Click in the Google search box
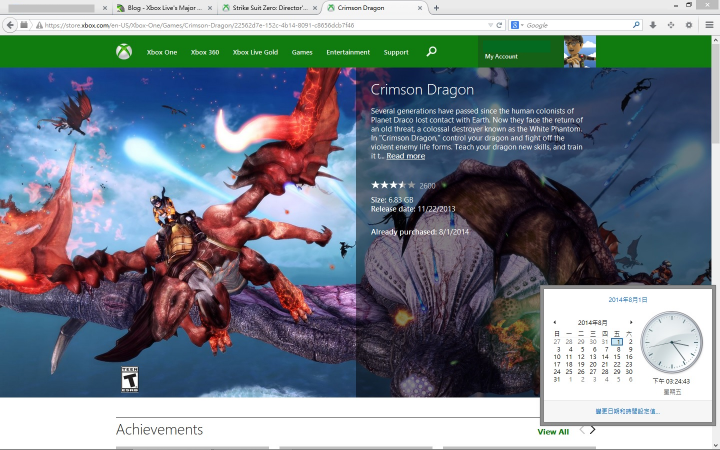The image size is (720, 450). click(578, 25)
